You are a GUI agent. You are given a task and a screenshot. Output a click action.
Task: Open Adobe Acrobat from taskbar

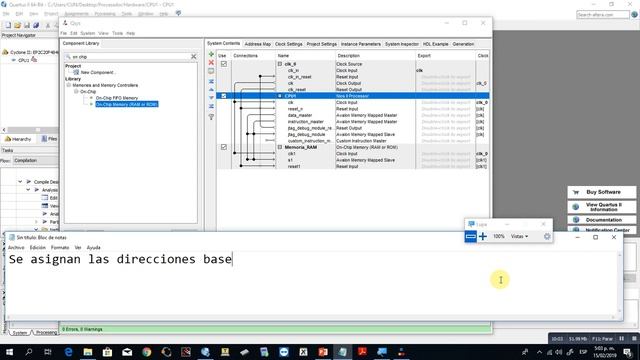(362, 352)
